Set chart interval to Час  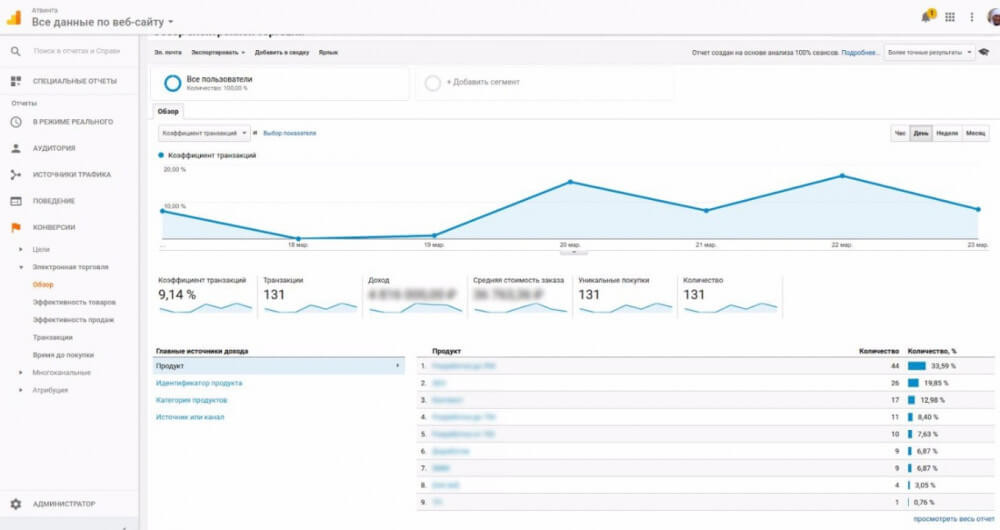pos(900,133)
